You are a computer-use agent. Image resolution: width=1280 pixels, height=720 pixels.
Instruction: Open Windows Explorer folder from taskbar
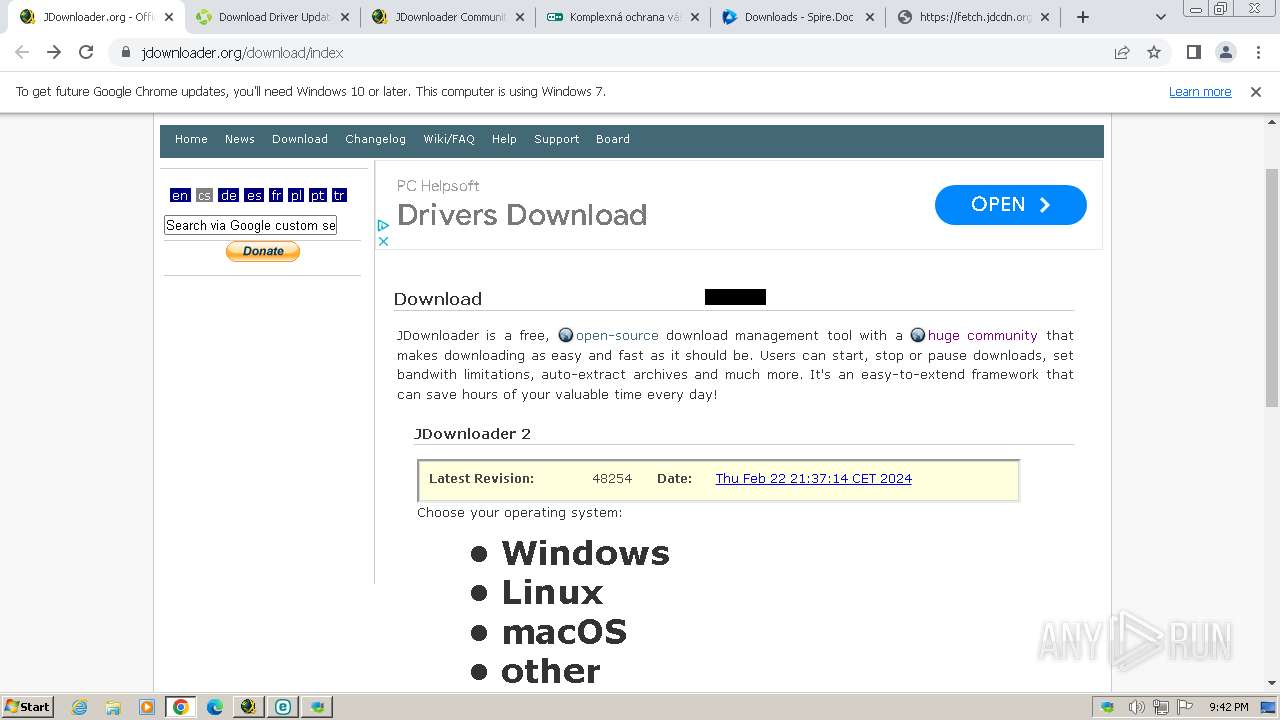coord(113,707)
